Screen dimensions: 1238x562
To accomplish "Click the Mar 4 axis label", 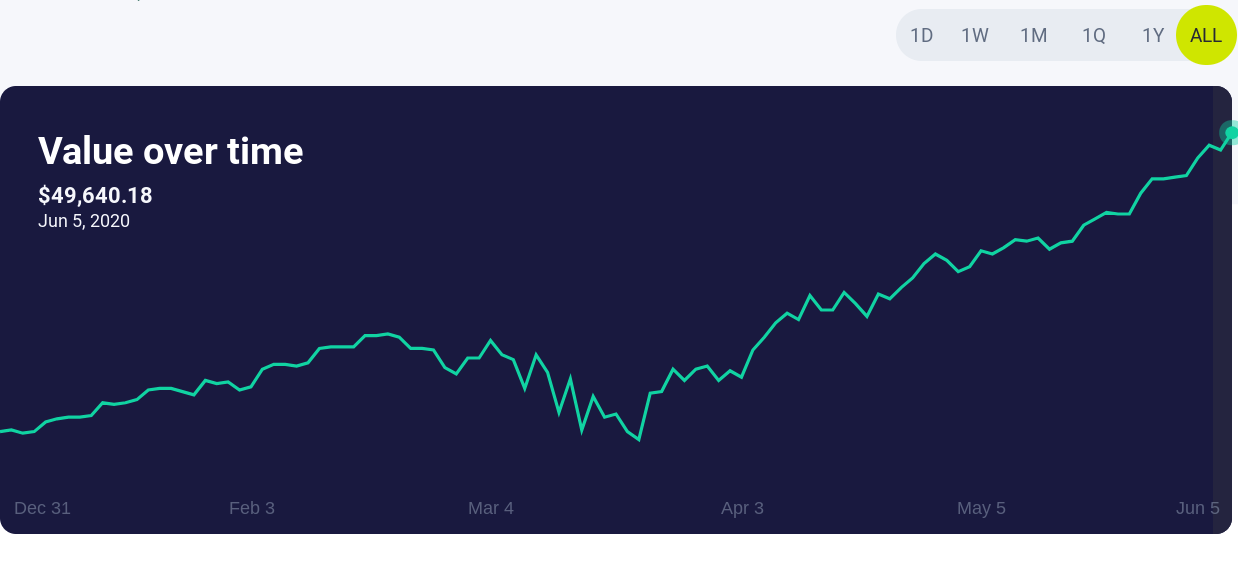I will point(491,508).
